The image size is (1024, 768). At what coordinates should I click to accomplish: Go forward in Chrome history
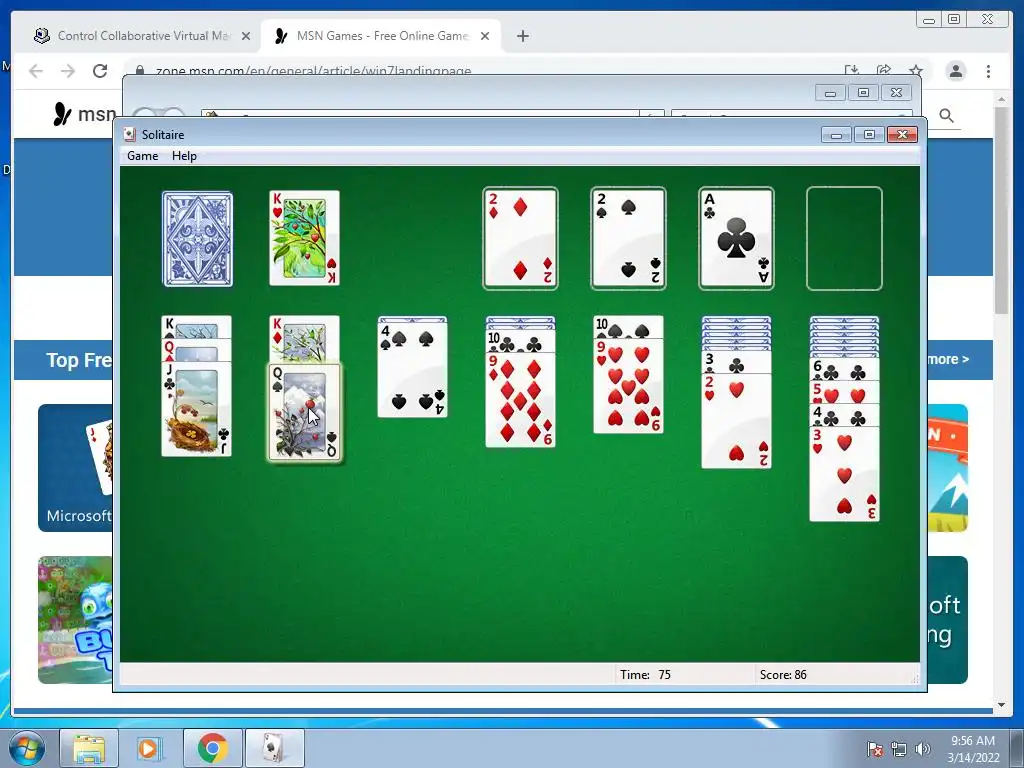coord(68,71)
